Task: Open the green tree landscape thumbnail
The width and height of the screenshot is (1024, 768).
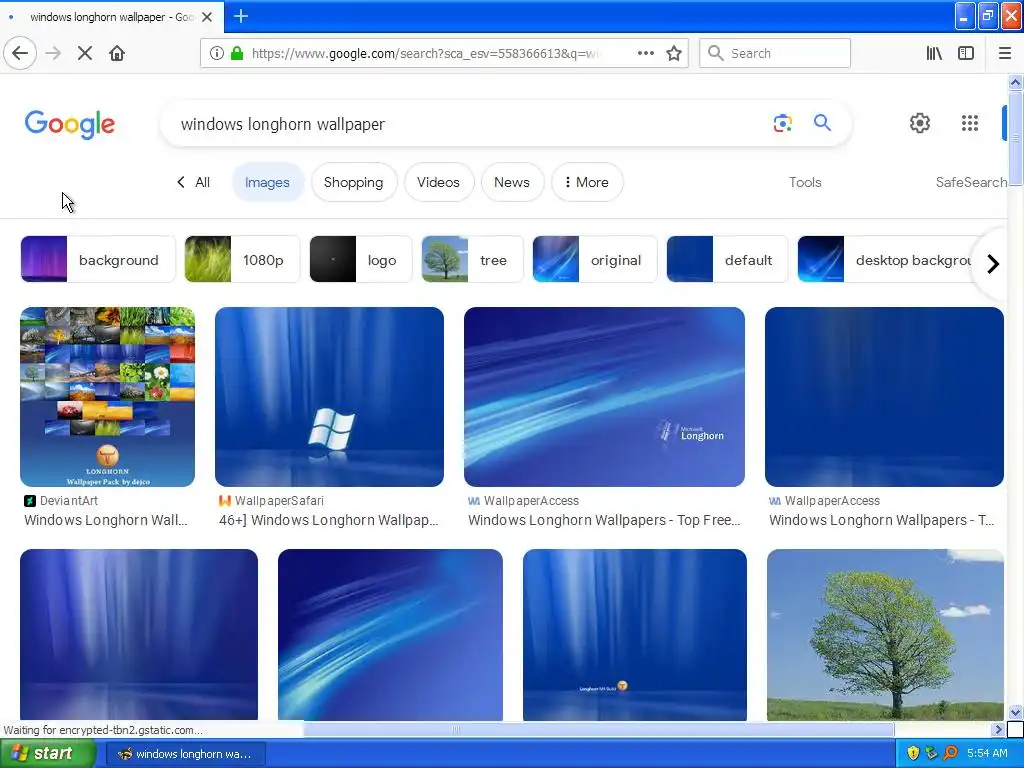Action: (886, 634)
